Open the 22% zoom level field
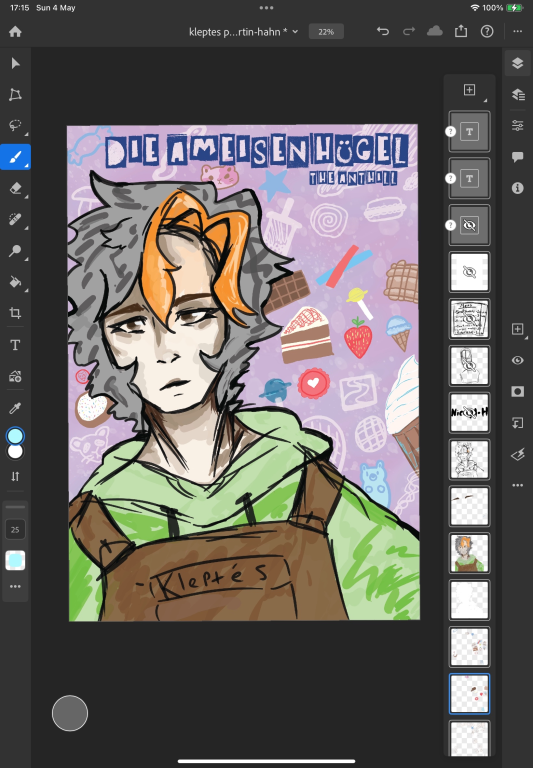533x768 pixels. tap(326, 32)
